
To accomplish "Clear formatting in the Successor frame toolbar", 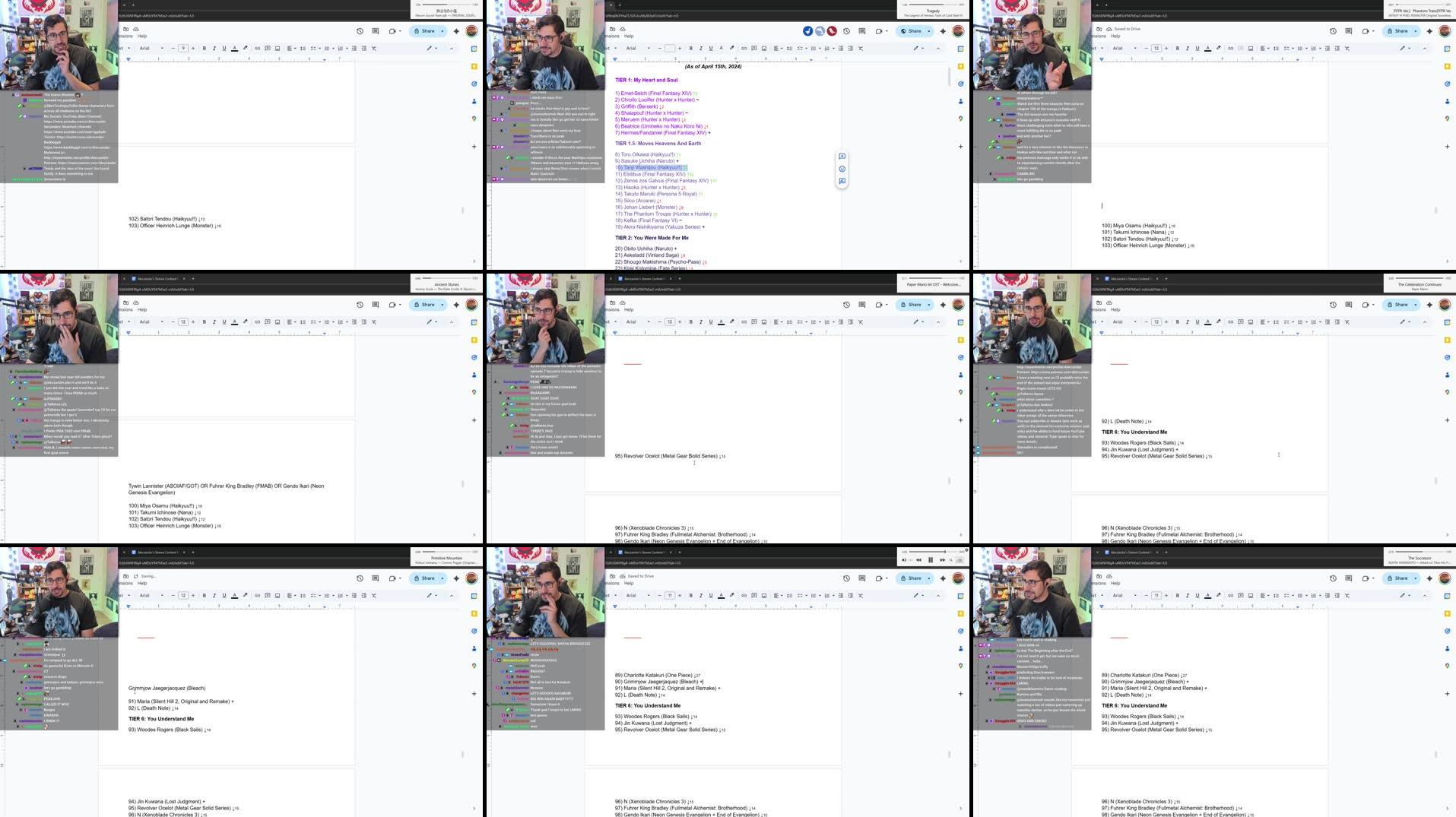I will pos(1347,596).
